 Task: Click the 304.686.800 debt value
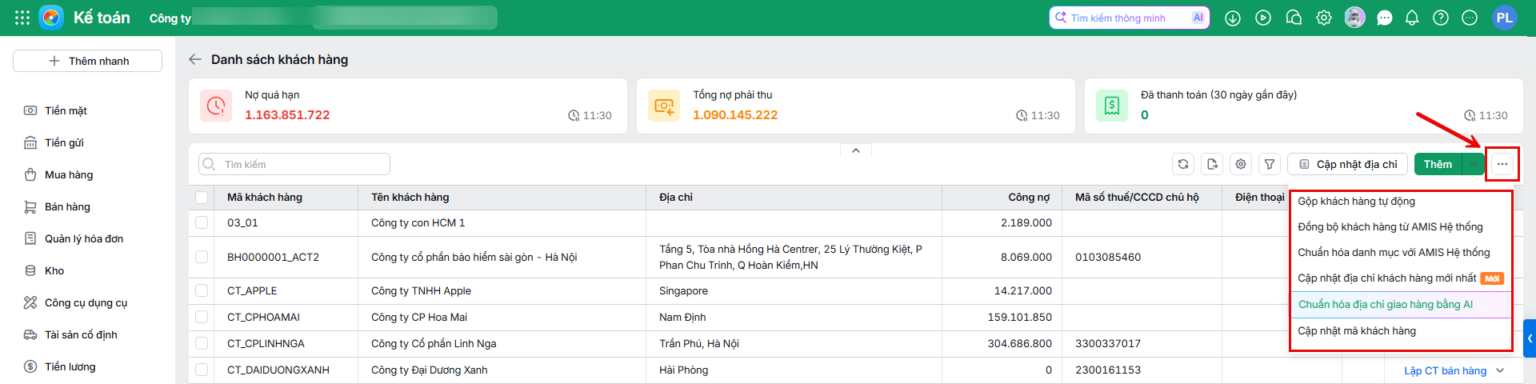coord(1019,344)
